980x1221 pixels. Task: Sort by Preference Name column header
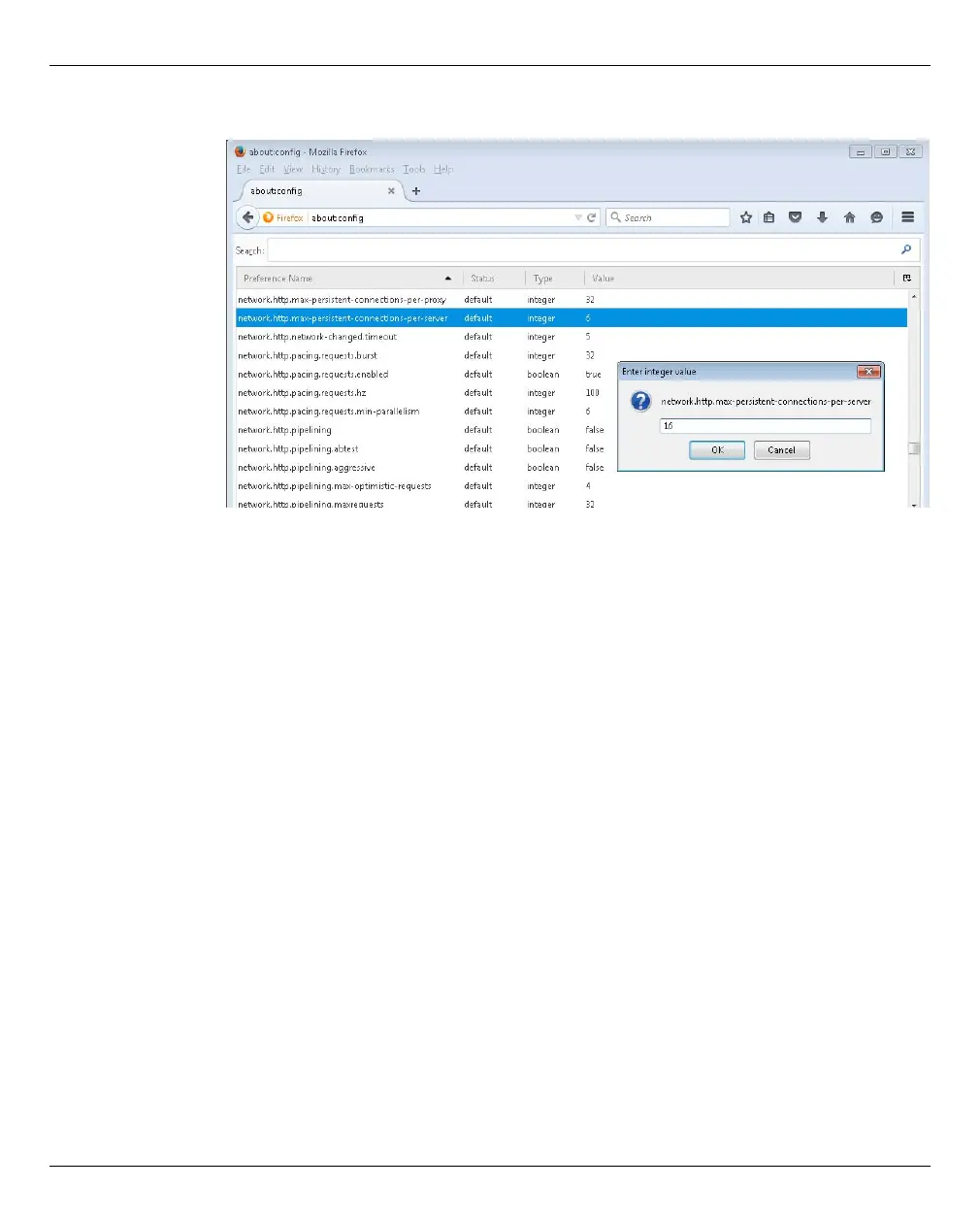347,279
